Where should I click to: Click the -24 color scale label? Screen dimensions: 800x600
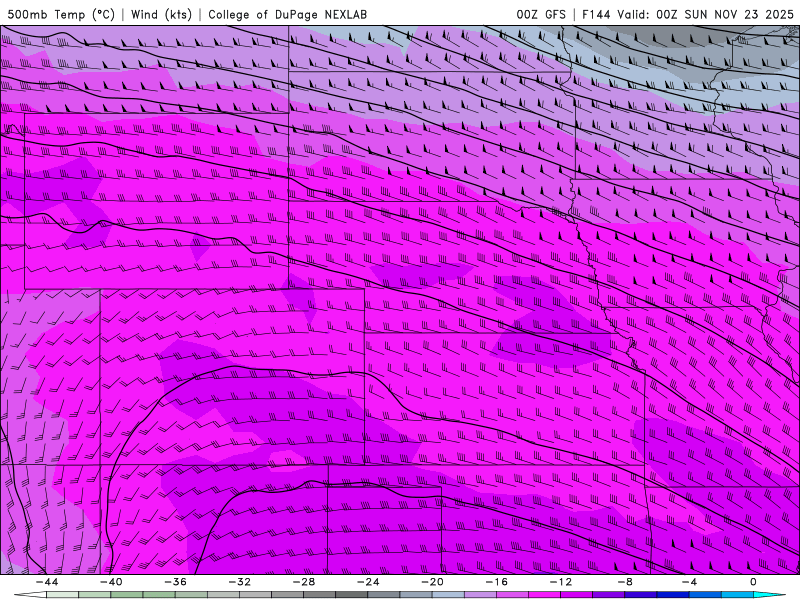368,582
